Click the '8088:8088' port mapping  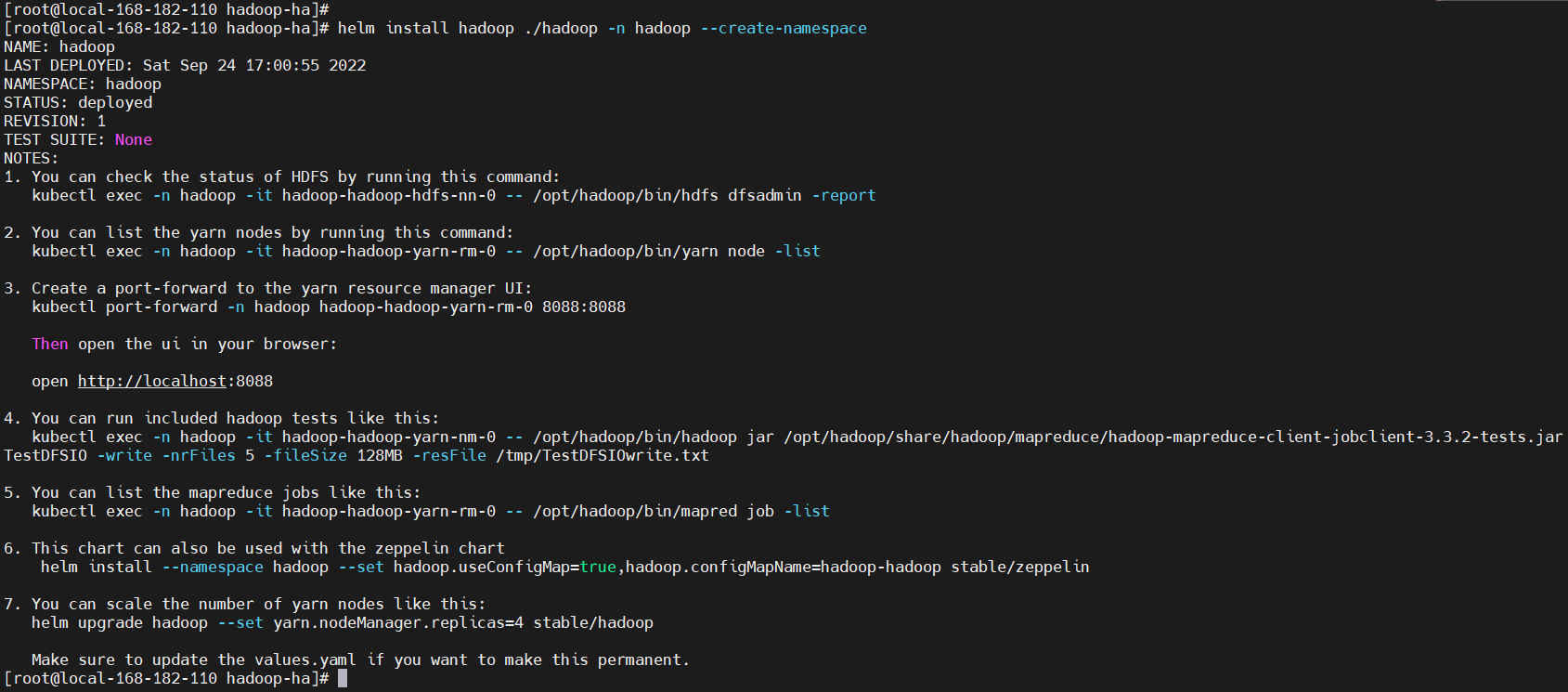[584, 307]
